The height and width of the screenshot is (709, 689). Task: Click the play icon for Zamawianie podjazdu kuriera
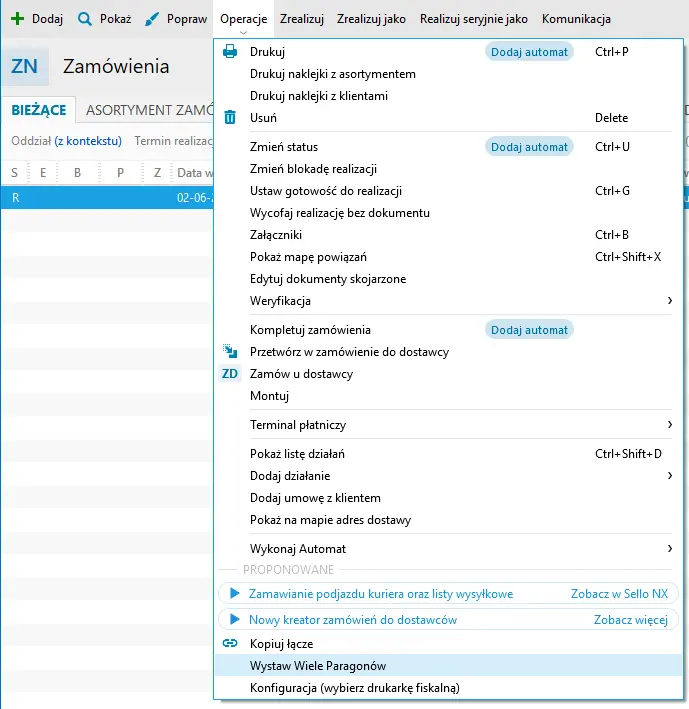pos(235,593)
